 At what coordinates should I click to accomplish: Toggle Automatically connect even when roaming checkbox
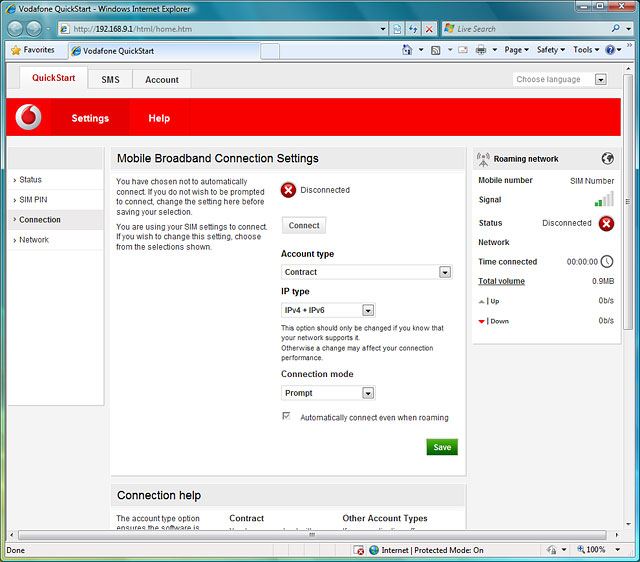287,417
